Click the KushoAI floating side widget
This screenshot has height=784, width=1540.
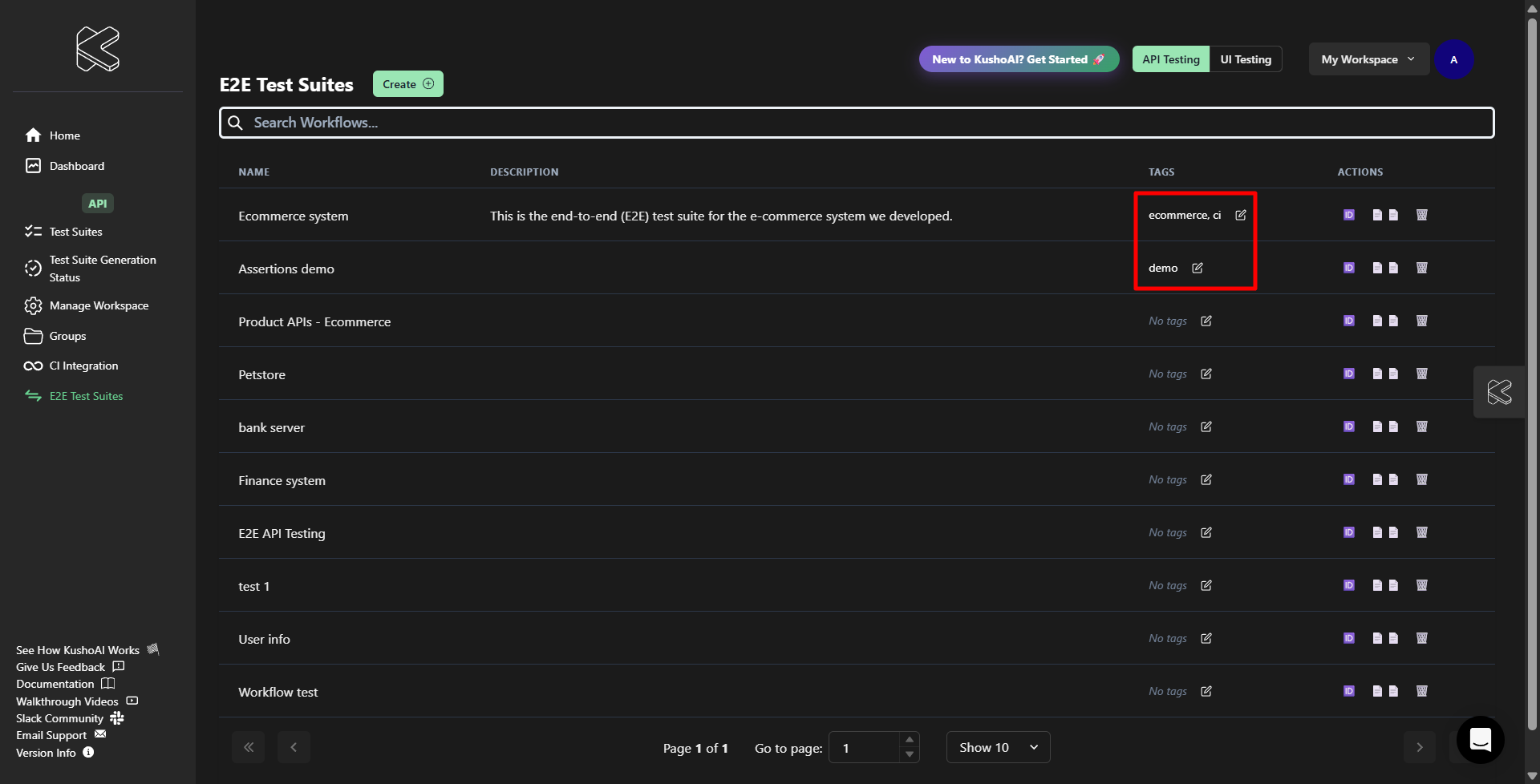tap(1498, 392)
